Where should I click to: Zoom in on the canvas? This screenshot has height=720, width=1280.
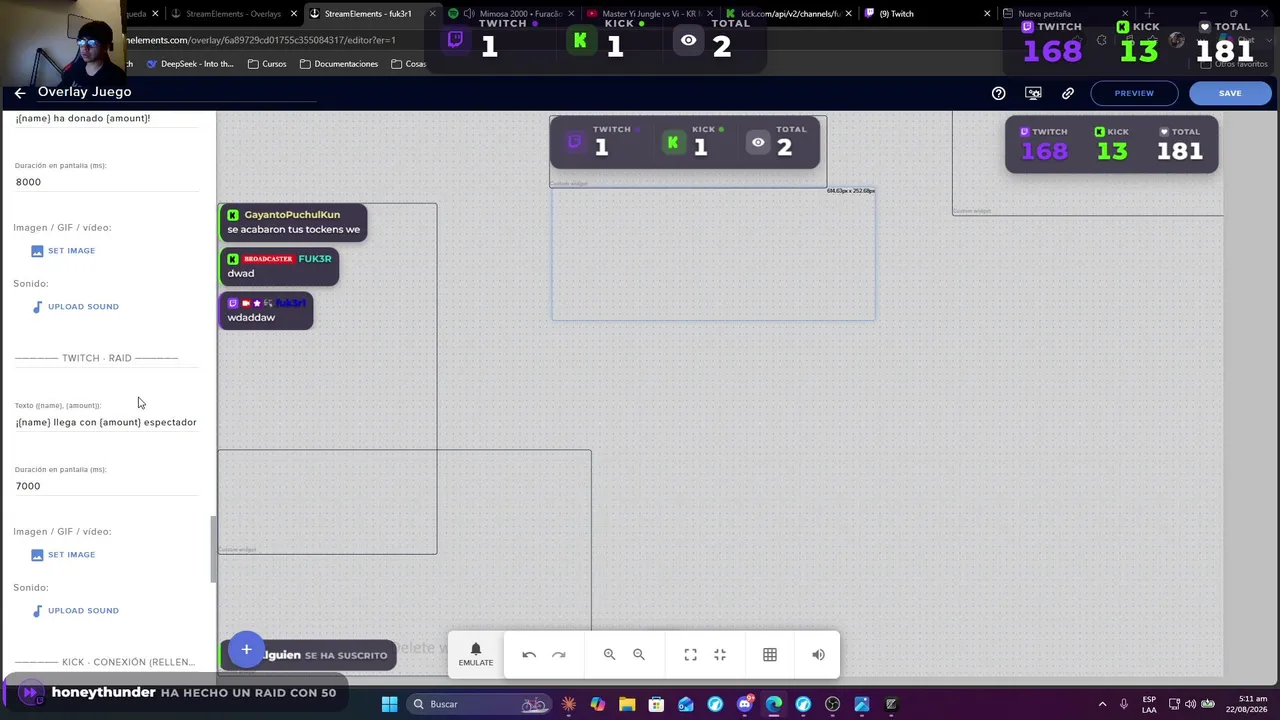pos(609,655)
